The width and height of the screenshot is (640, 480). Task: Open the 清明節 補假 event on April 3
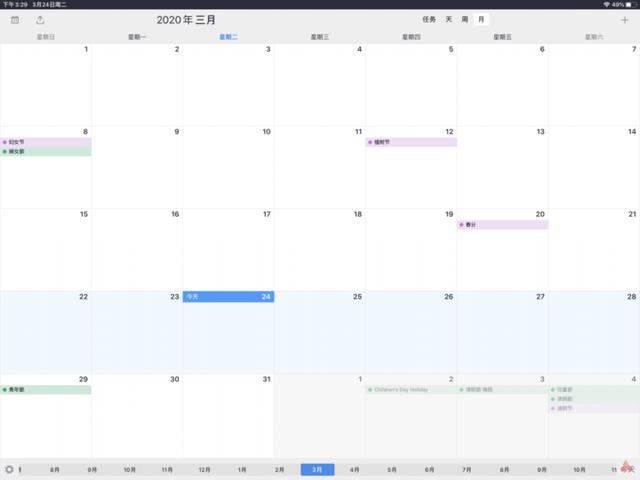pos(502,390)
